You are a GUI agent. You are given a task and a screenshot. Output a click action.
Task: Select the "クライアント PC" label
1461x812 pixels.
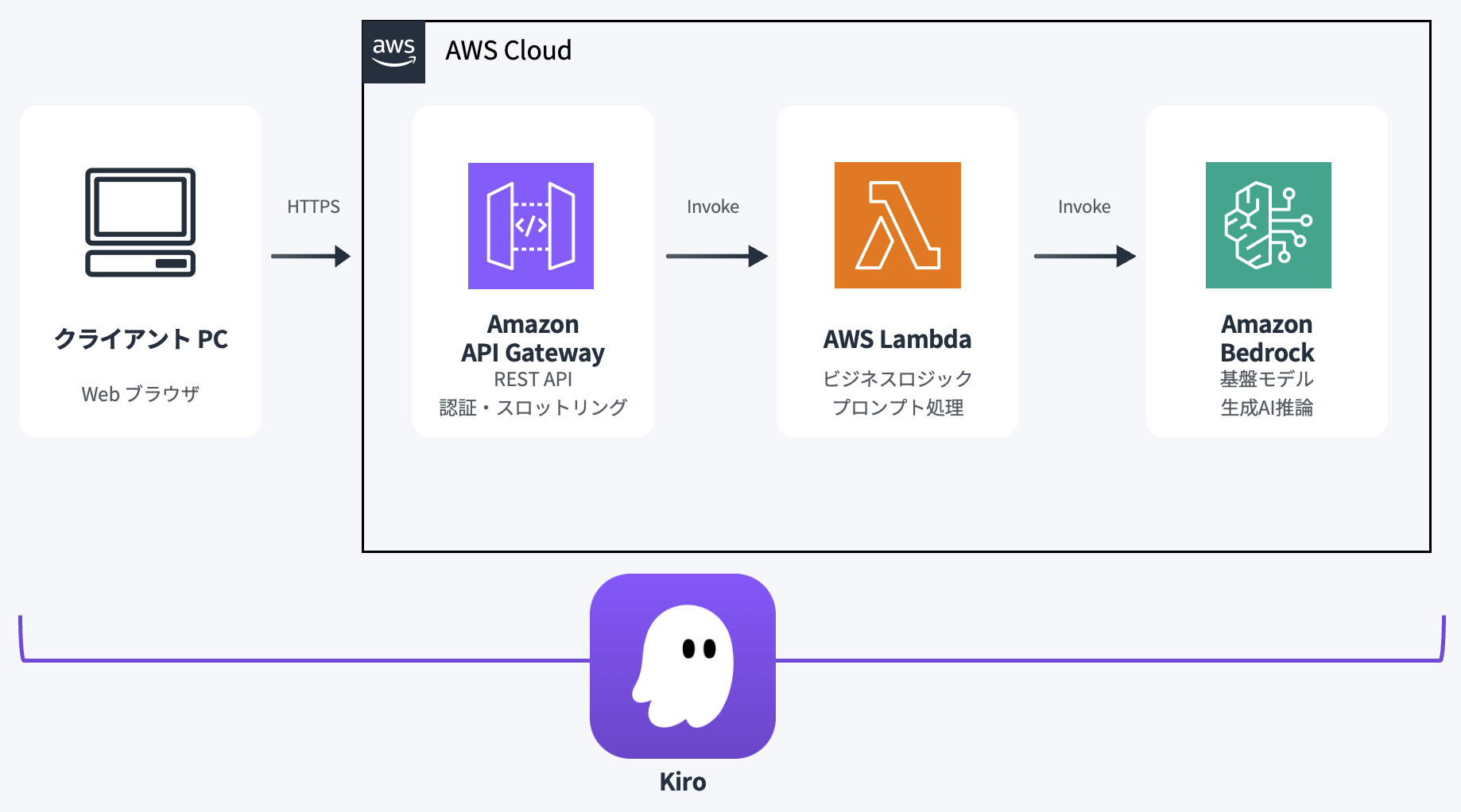(141, 339)
